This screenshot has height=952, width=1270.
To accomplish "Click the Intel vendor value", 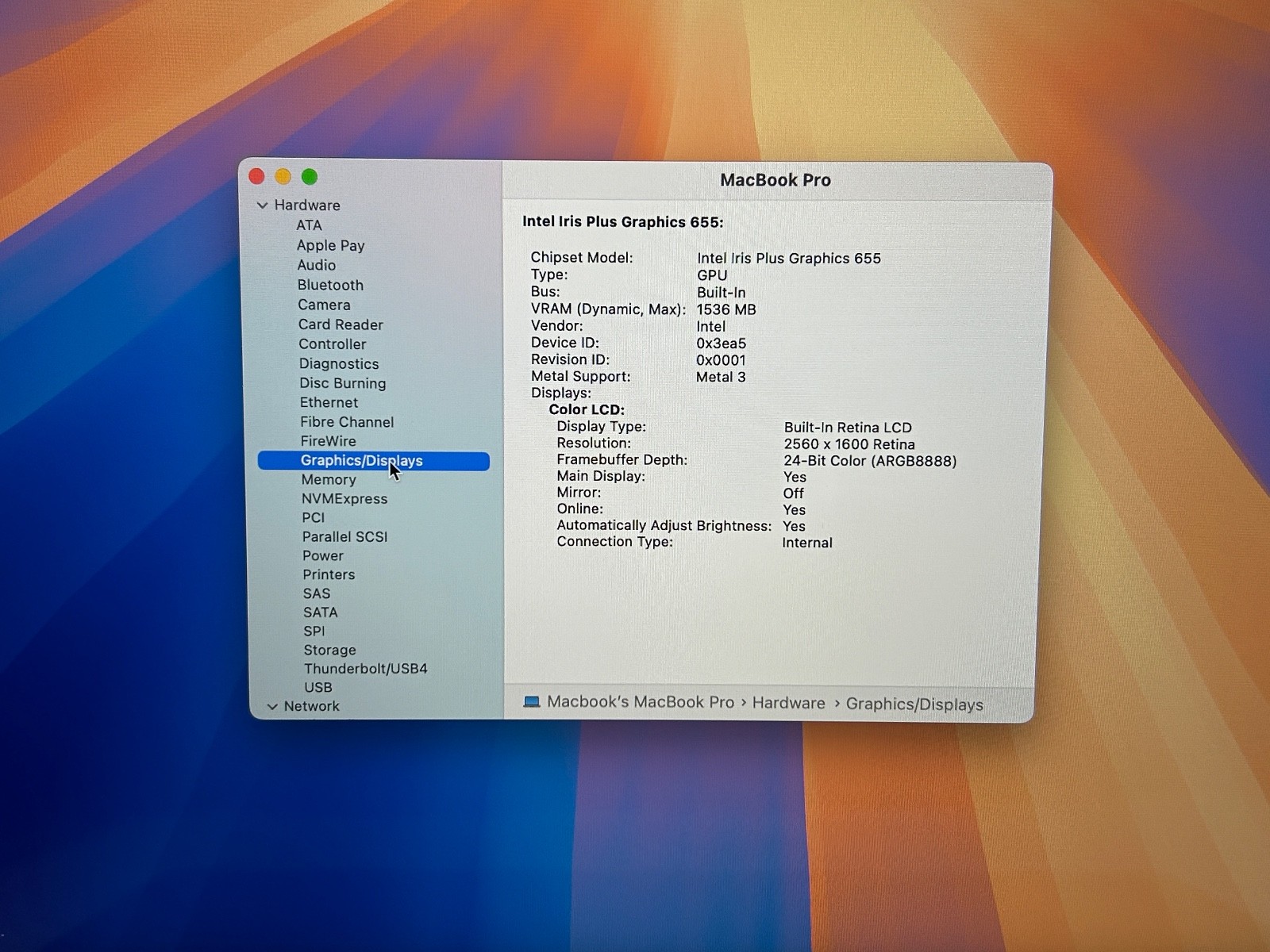I will [711, 326].
